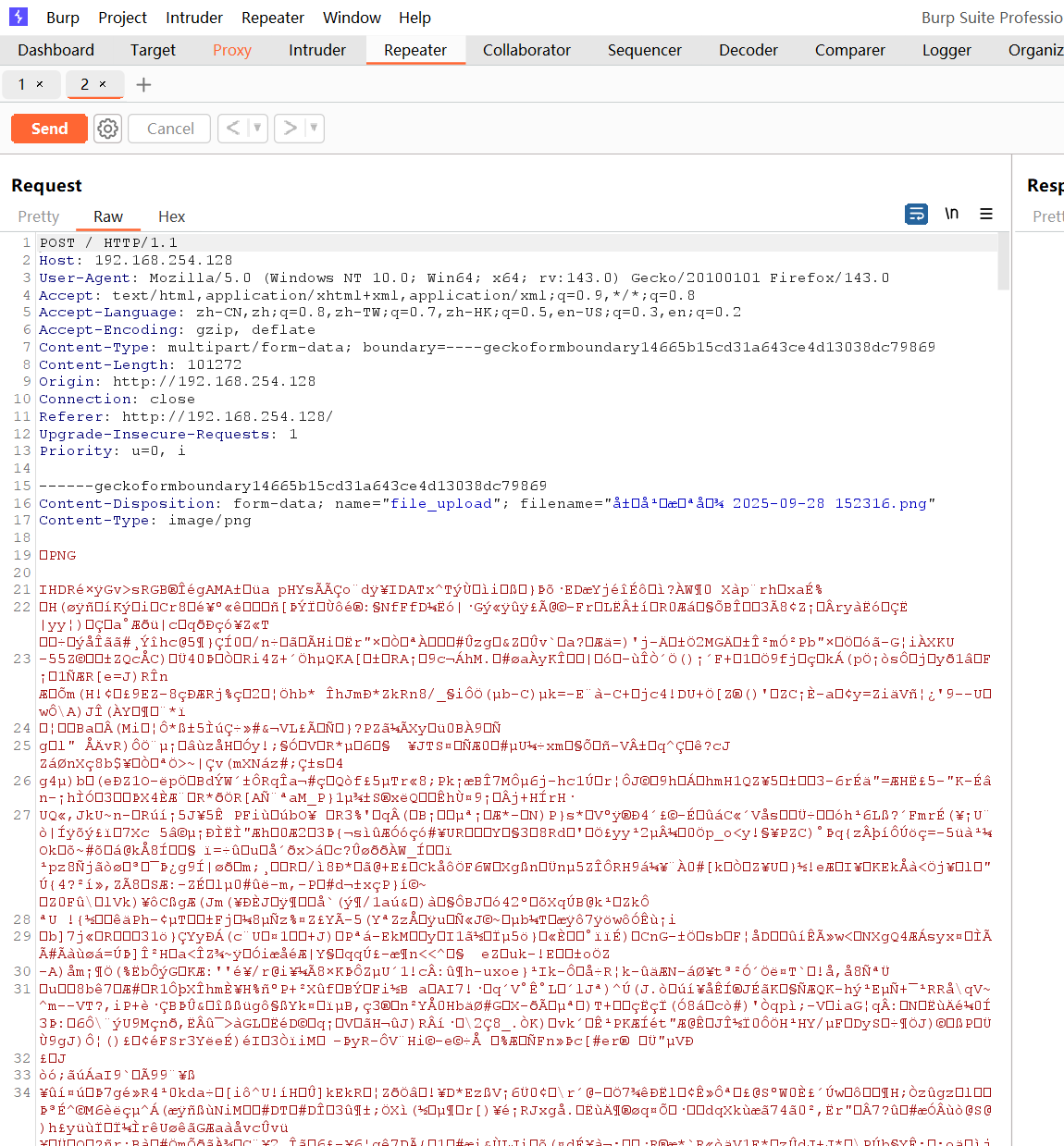
Task: Click the Upgrade-Insecure-Requests header
Action: click(167, 434)
